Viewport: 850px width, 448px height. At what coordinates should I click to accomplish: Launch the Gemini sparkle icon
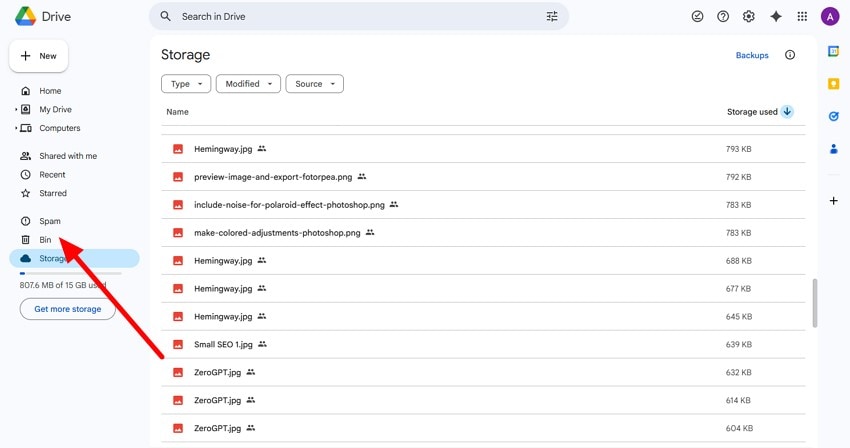tap(776, 16)
